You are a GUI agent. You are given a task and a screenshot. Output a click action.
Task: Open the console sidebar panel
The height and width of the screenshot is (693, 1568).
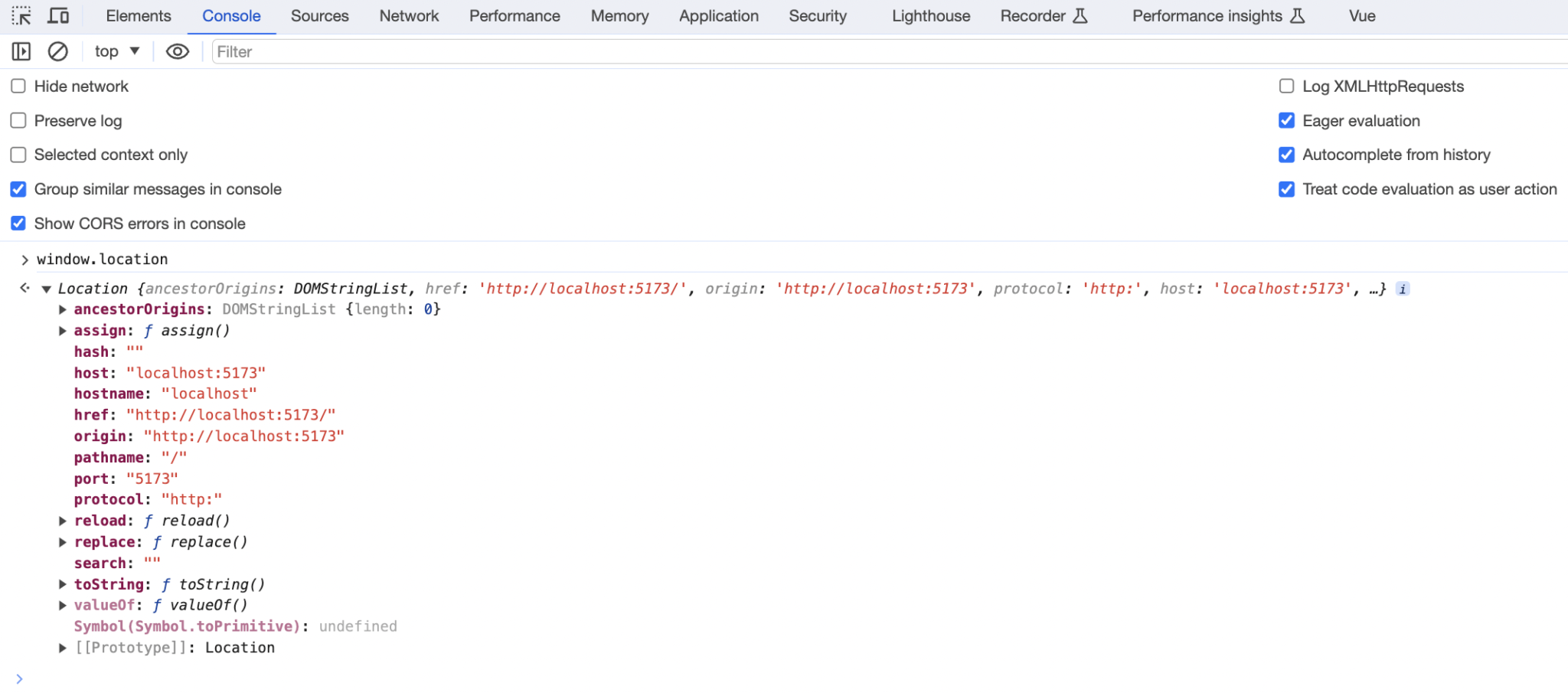21,51
